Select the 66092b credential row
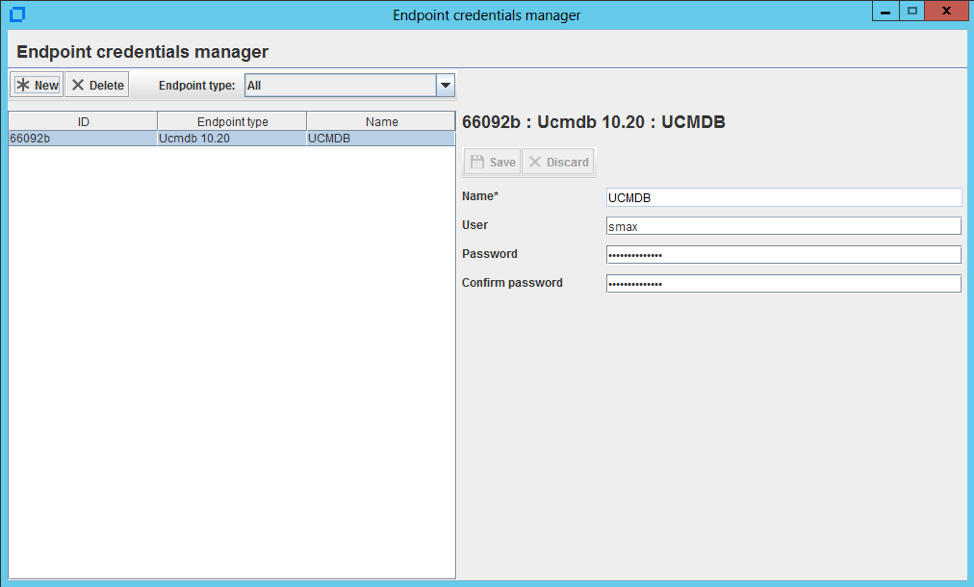The width and height of the screenshot is (974, 587). pyautogui.click(x=230, y=138)
